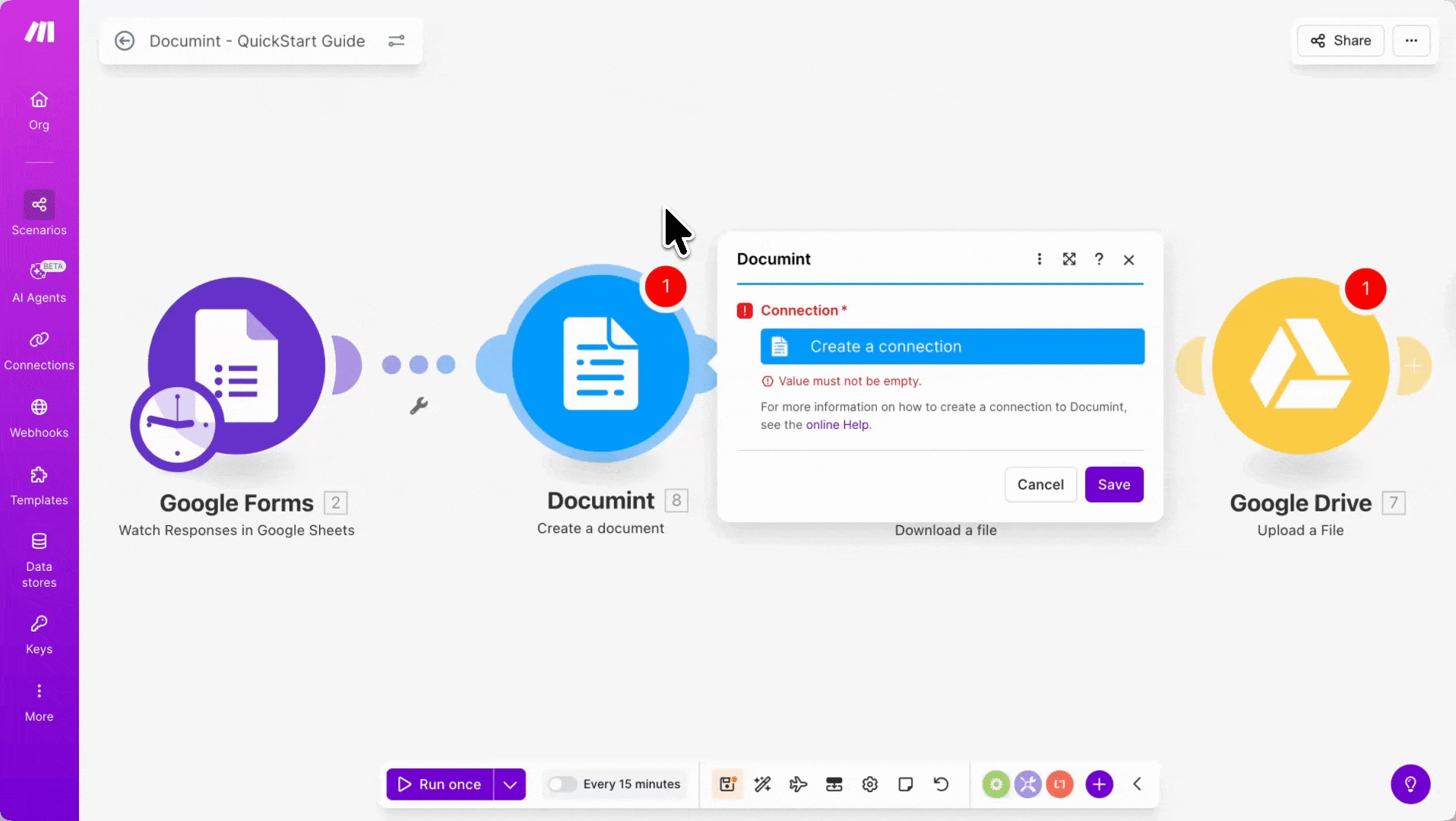
Task: Click the airplane explain flow icon
Action: click(798, 784)
